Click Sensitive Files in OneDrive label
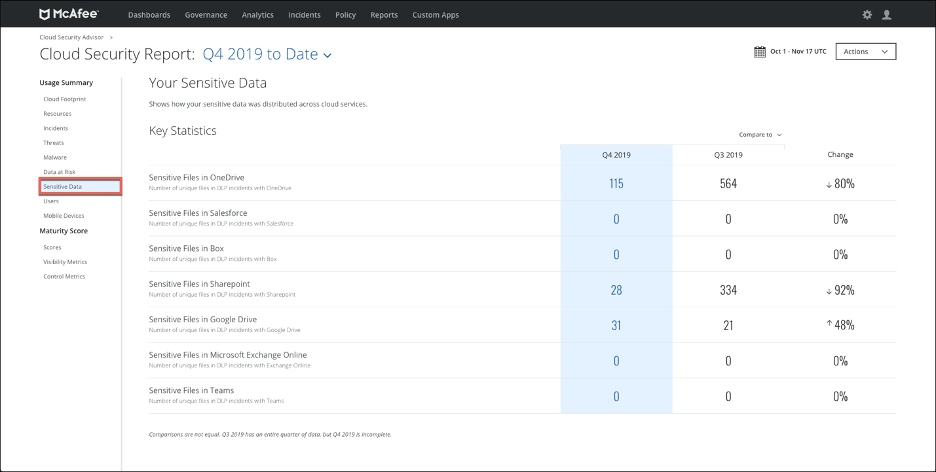The image size is (936, 472). (196, 177)
